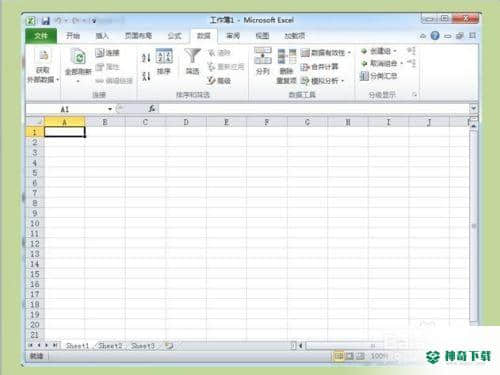The width and height of the screenshot is (500, 375).
Task: Switch to Page Layout view in status bar
Action: click(x=349, y=356)
